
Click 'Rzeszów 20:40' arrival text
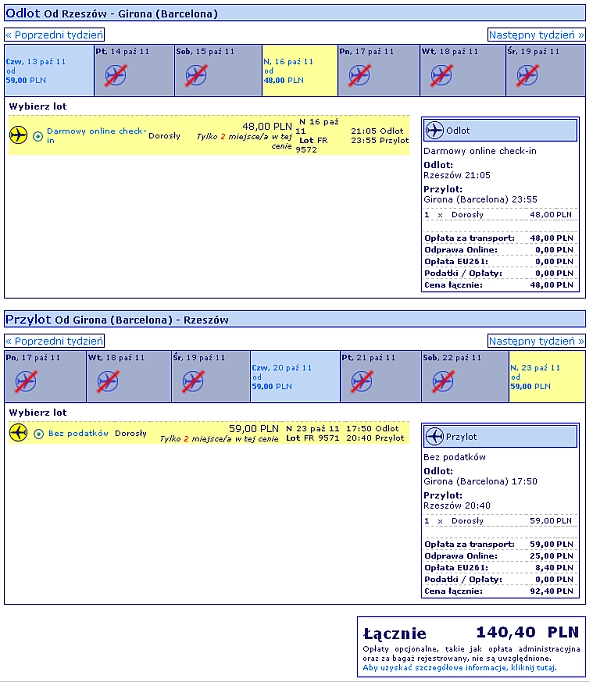pyautogui.click(x=457, y=506)
